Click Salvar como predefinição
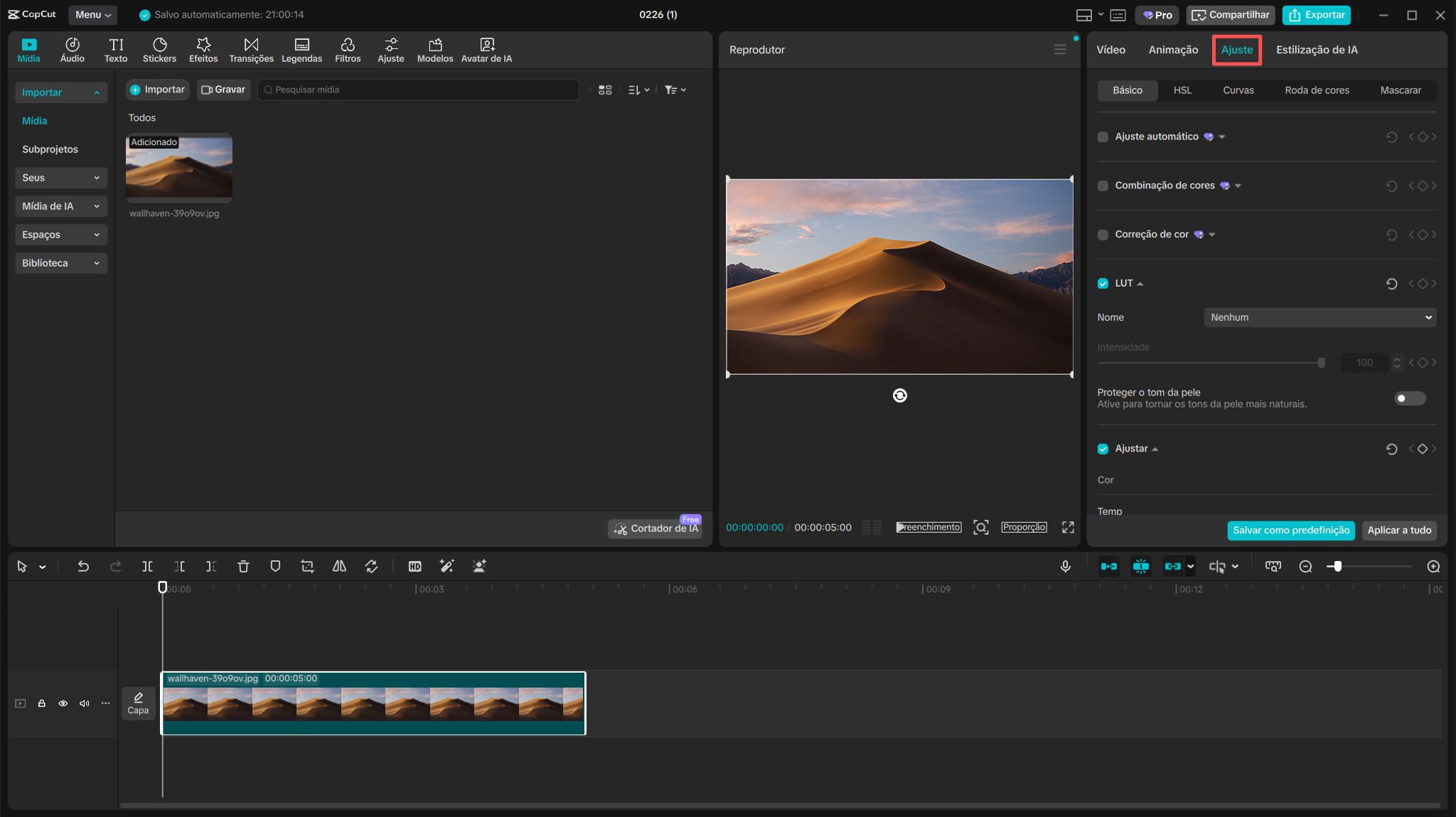The width and height of the screenshot is (1456, 817). (x=1290, y=530)
